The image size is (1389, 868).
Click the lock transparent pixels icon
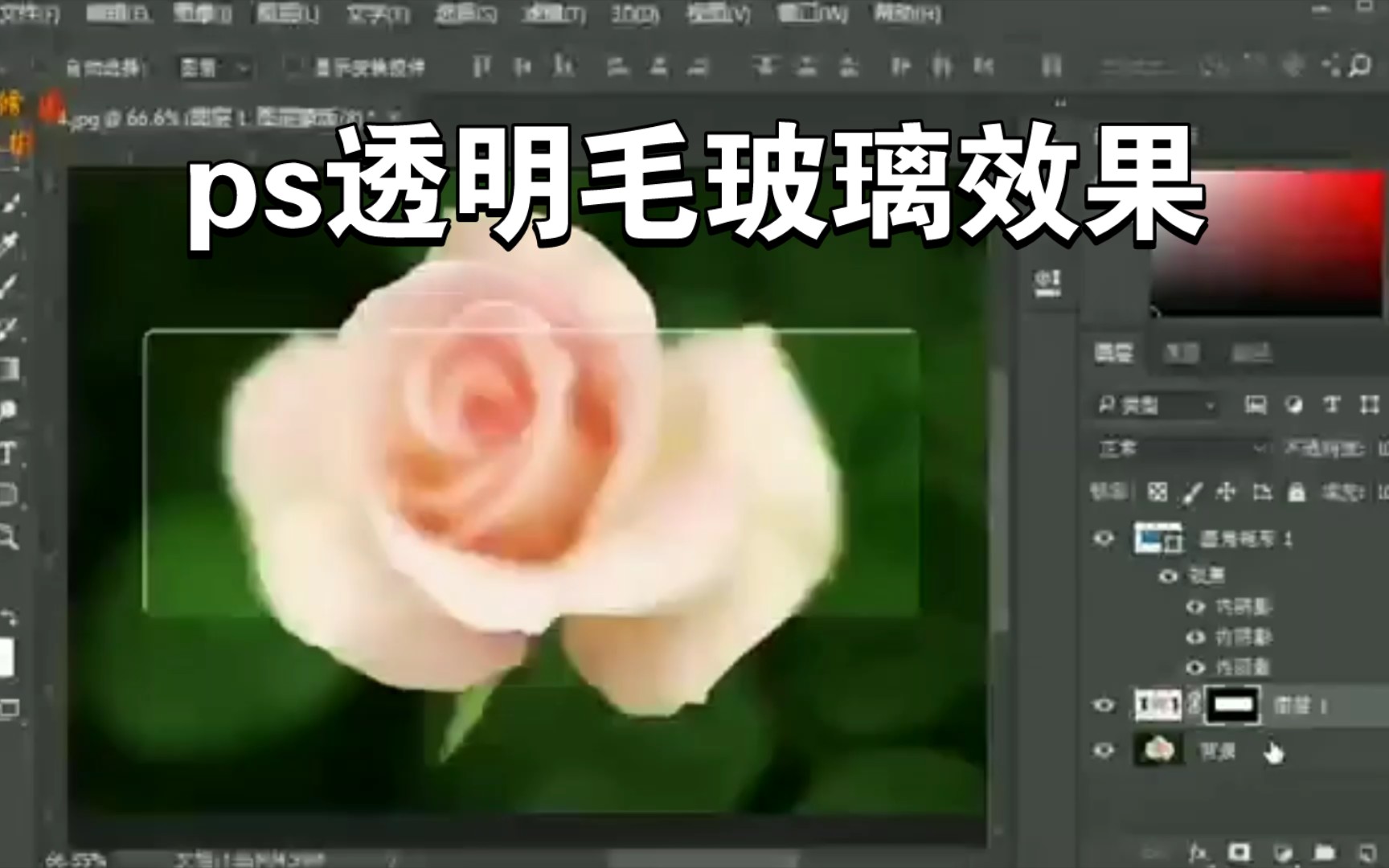click(1157, 492)
